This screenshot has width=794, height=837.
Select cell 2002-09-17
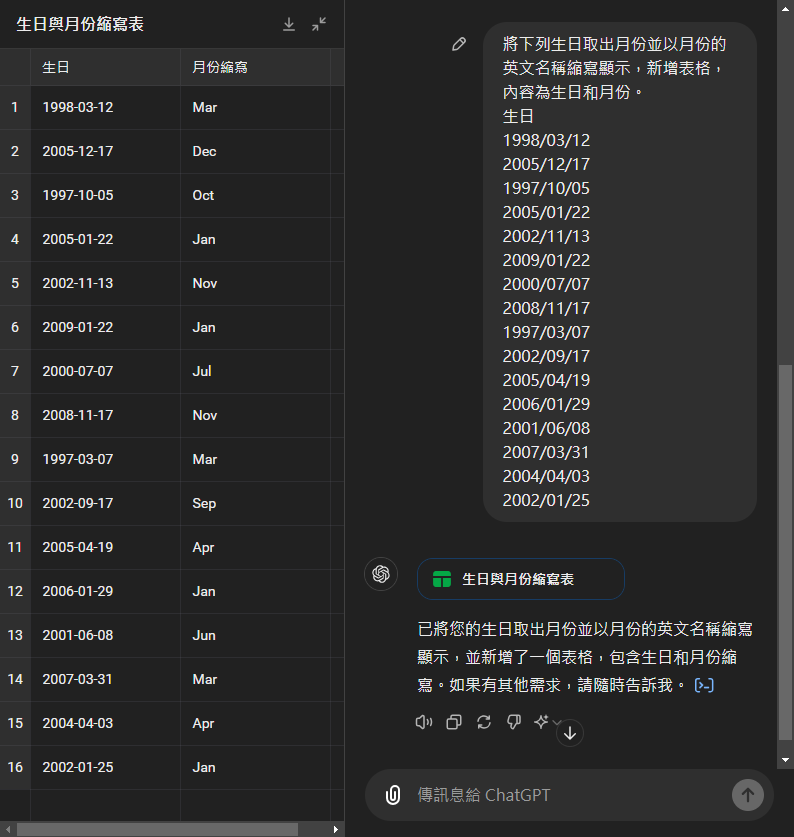click(105, 503)
